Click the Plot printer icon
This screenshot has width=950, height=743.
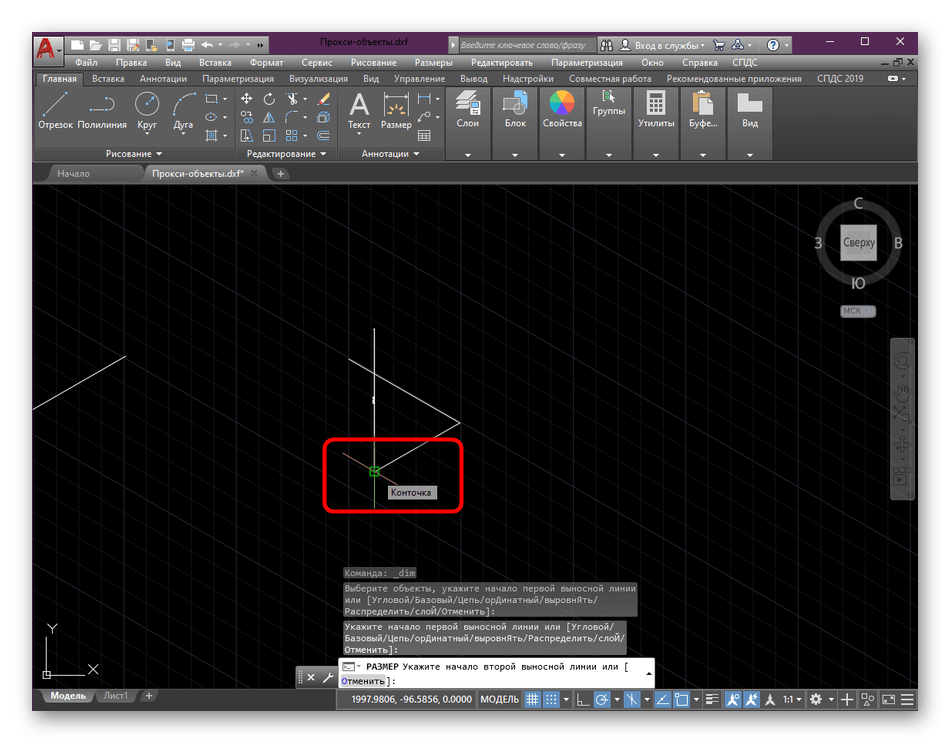(x=188, y=45)
